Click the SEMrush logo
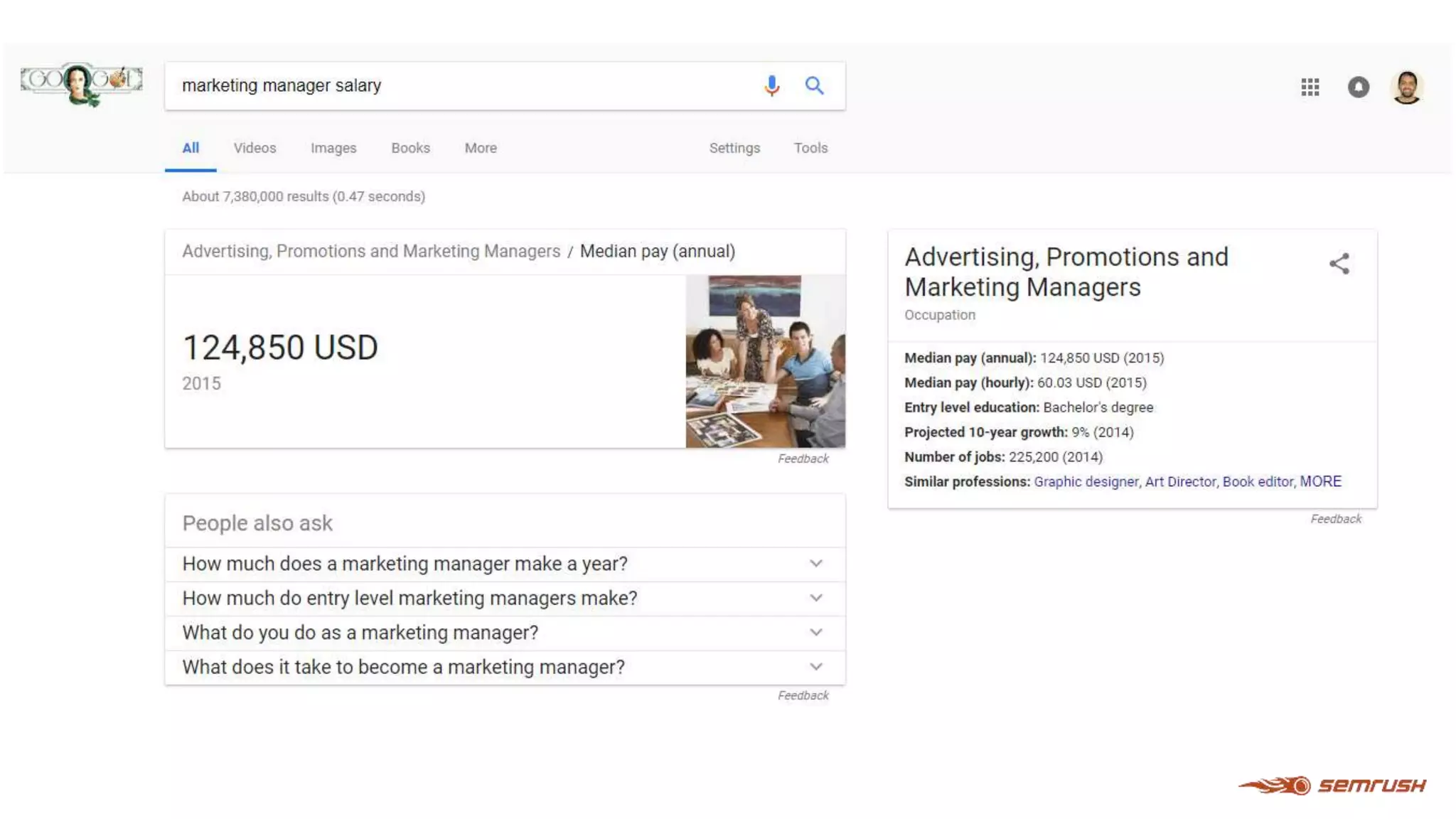 tap(1332, 785)
